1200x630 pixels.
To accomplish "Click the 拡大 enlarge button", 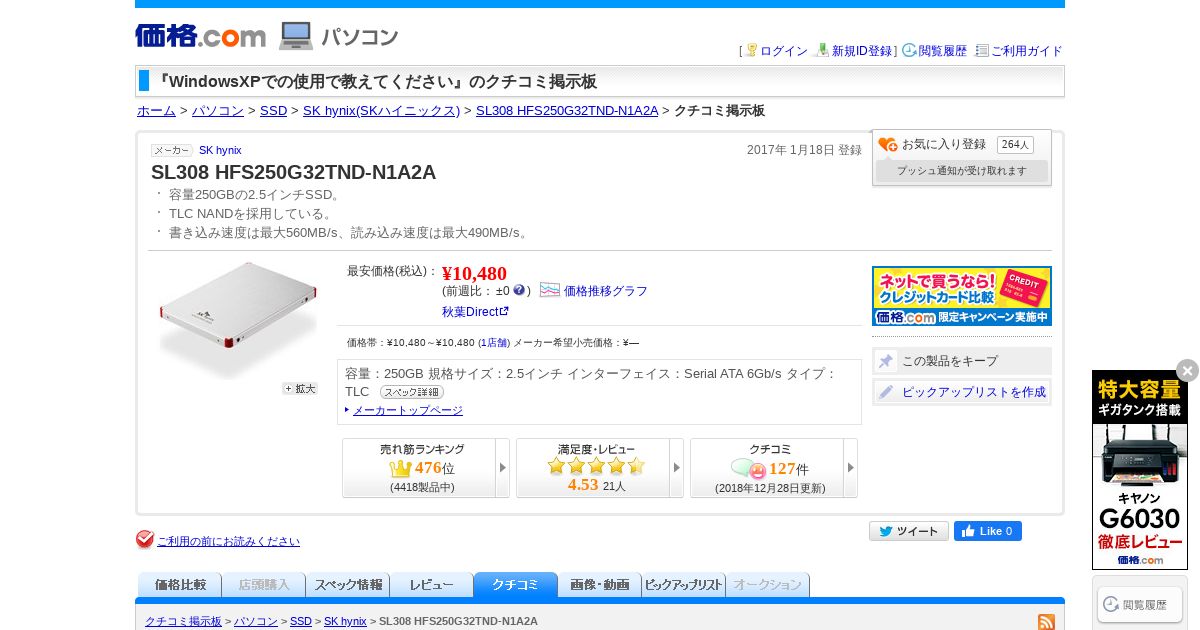I will click(x=300, y=389).
